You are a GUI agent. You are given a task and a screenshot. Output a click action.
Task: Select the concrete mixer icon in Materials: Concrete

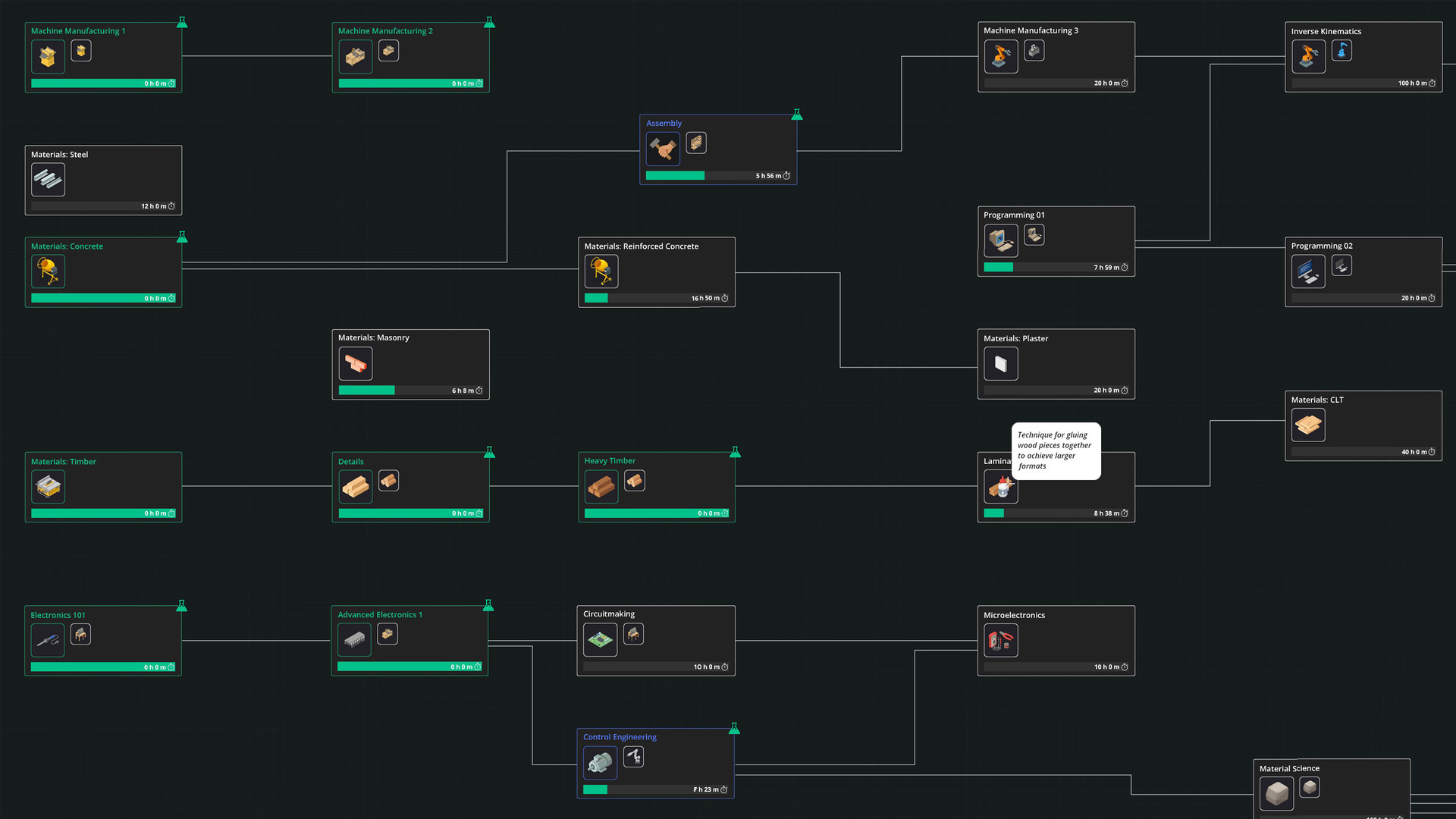(x=48, y=271)
